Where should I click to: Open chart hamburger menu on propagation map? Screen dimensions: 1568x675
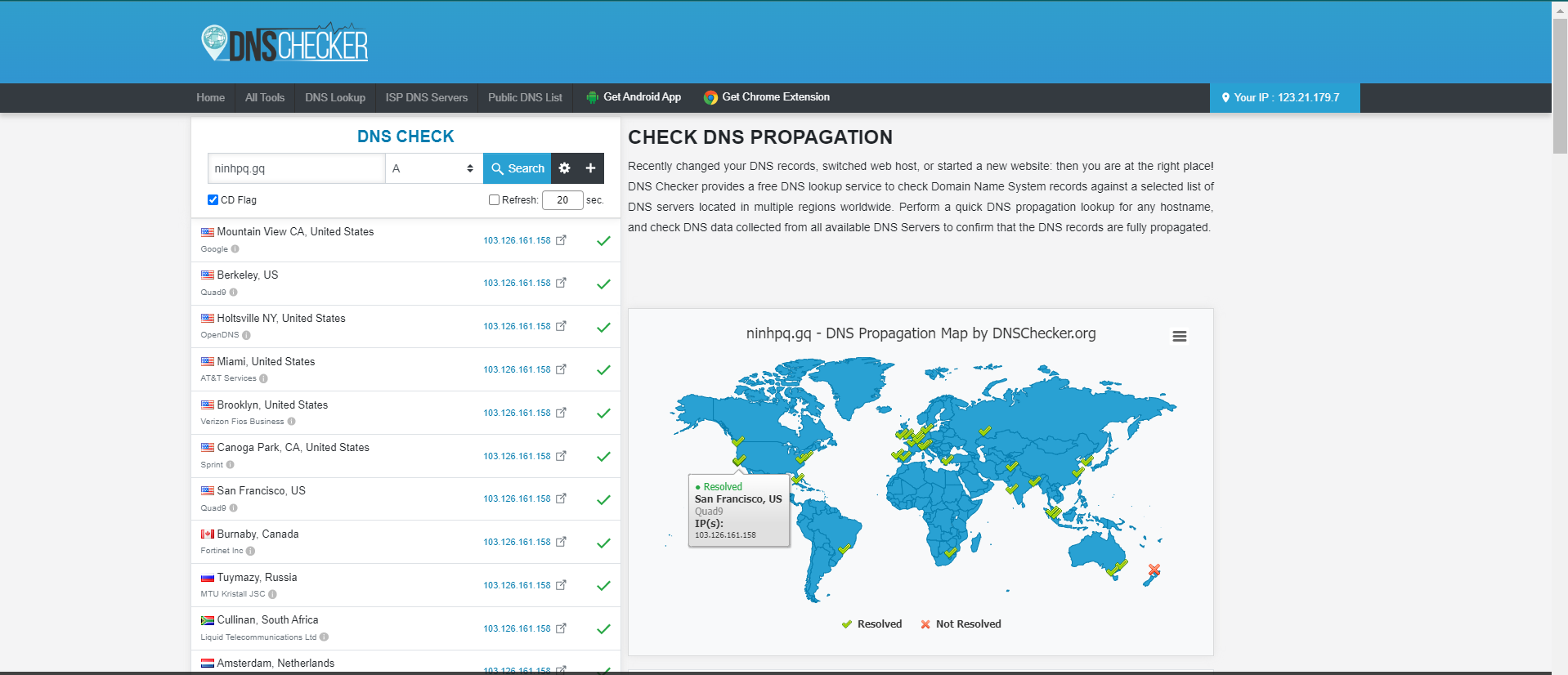tap(1180, 337)
